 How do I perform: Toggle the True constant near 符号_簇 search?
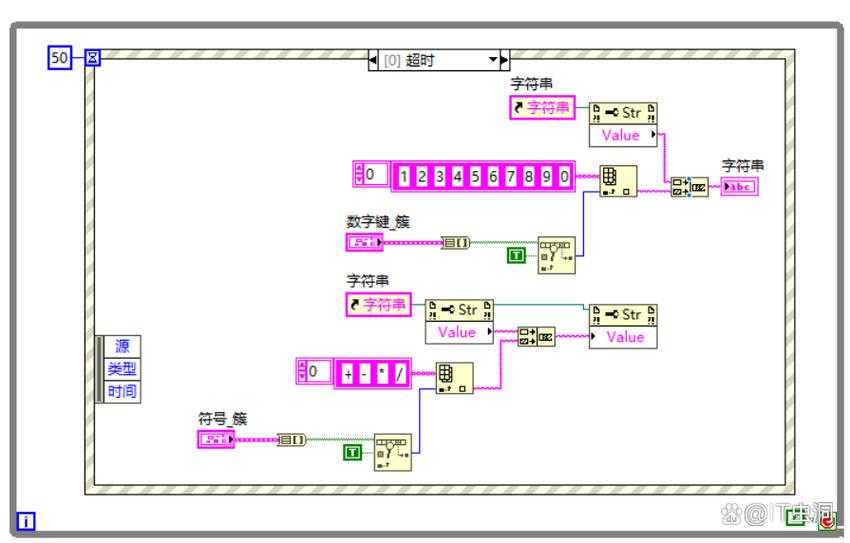(x=353, y=452)
